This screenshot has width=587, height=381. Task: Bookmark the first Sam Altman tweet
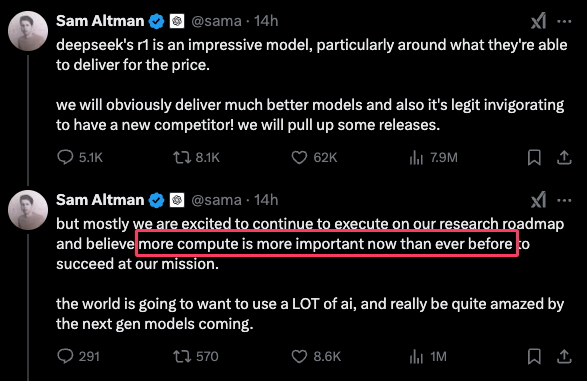534,158
